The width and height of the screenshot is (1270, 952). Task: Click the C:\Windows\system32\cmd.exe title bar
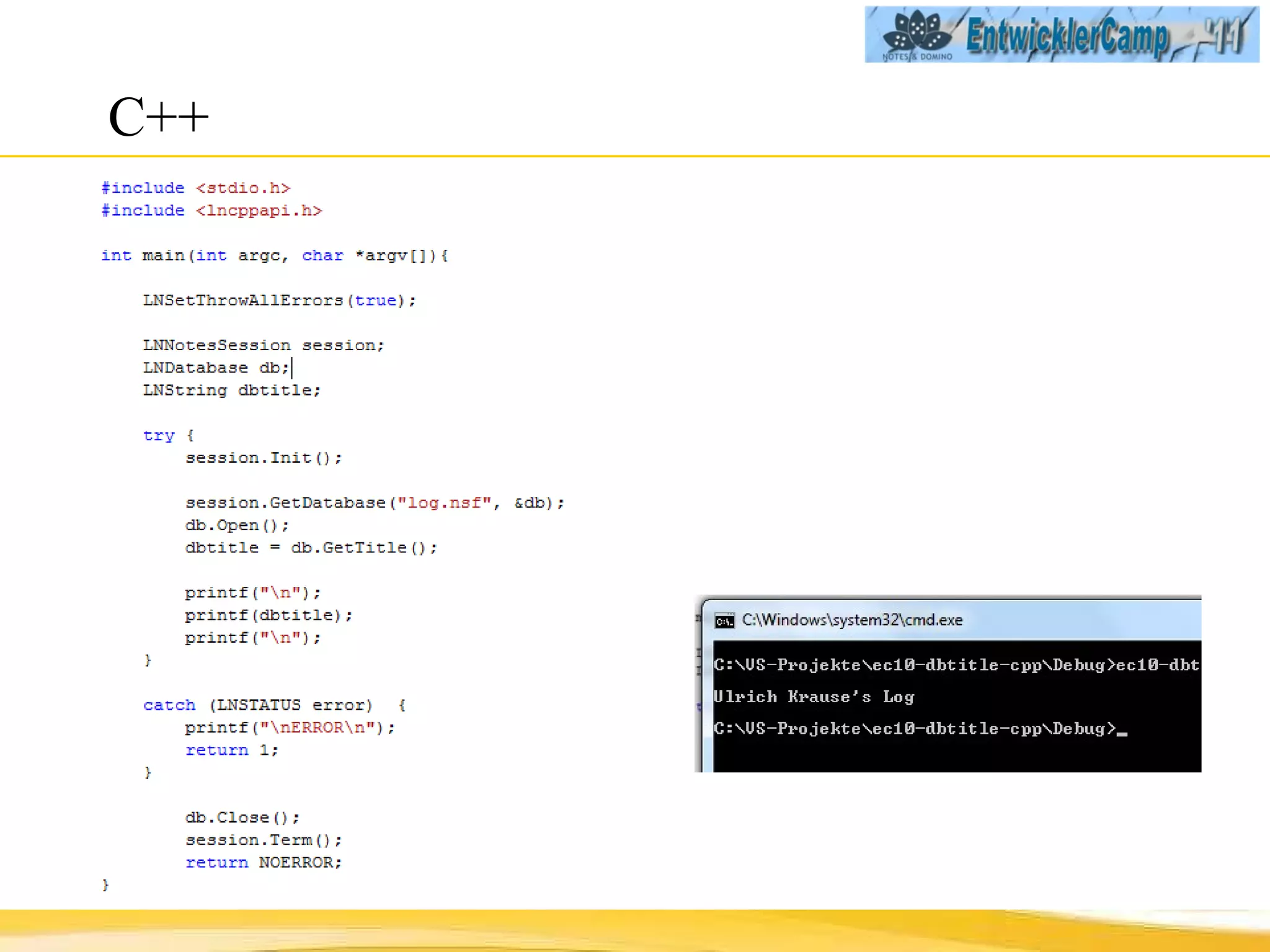click(852, 620)
